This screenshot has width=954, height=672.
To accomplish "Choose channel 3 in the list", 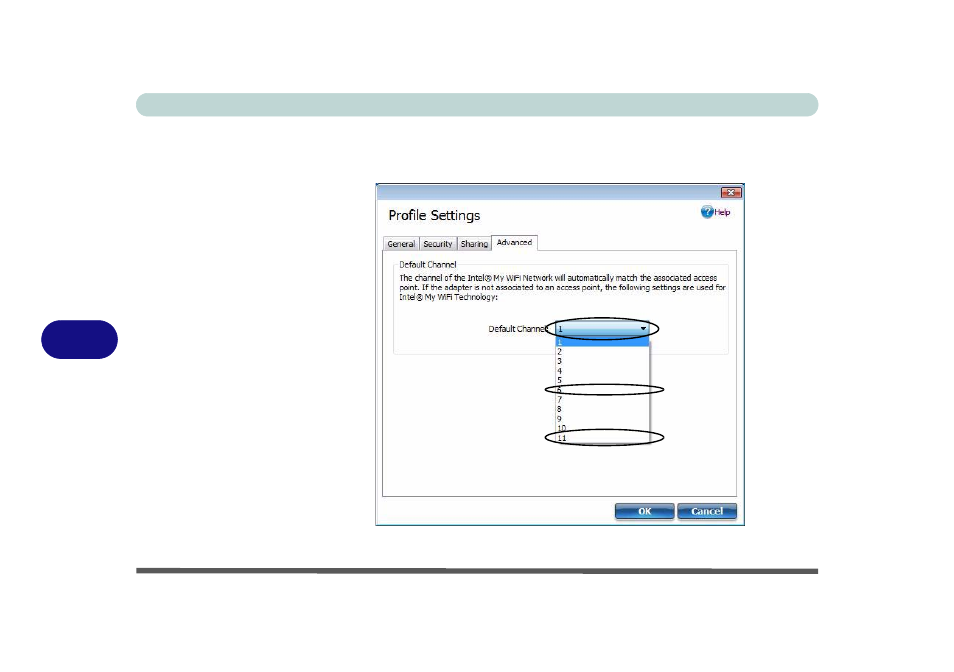I will pyautogui.click(x=602, y=361).
